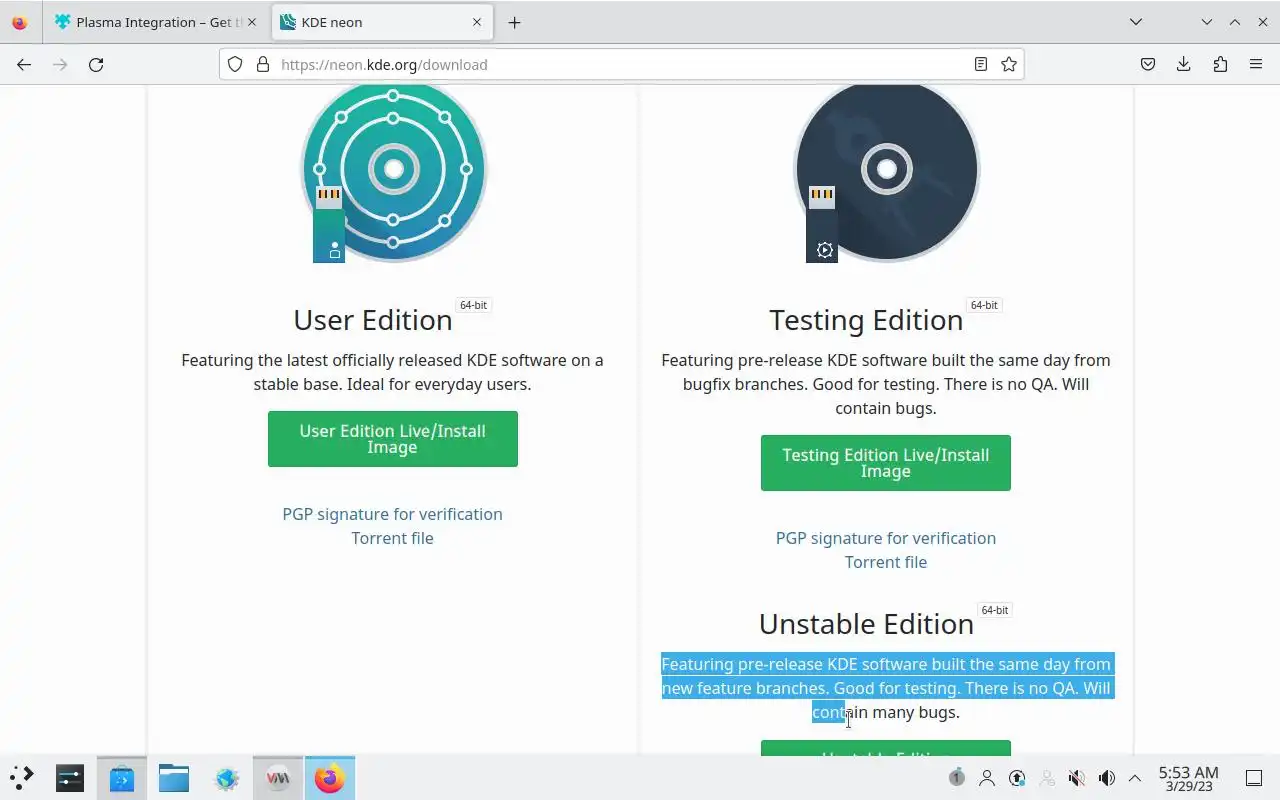Viewport: 1280px width, 800px height.
Task: Open the Dolphin file manager
Action: [174, 778]
